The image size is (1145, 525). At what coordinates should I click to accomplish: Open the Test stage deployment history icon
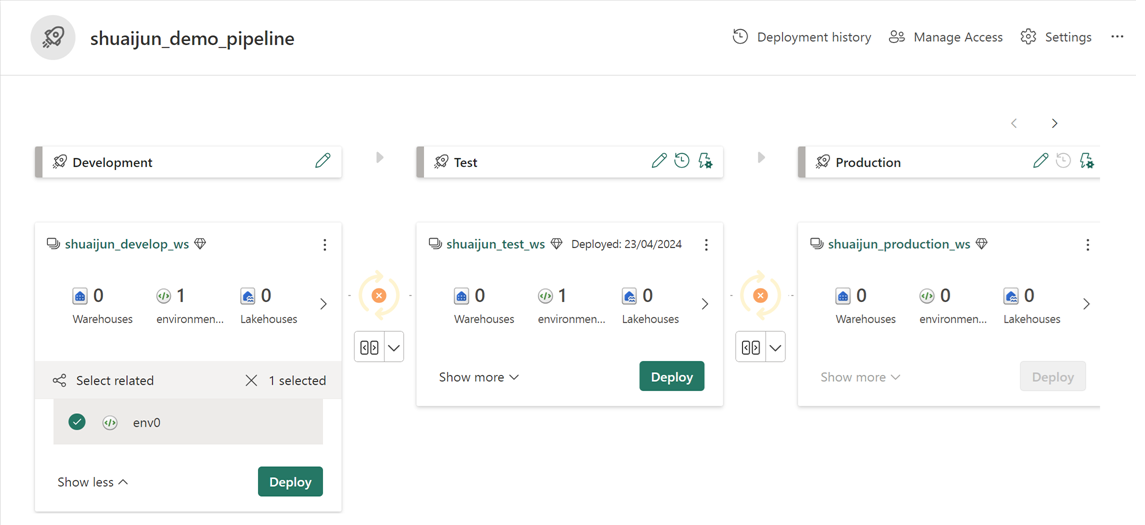[682, 161]
